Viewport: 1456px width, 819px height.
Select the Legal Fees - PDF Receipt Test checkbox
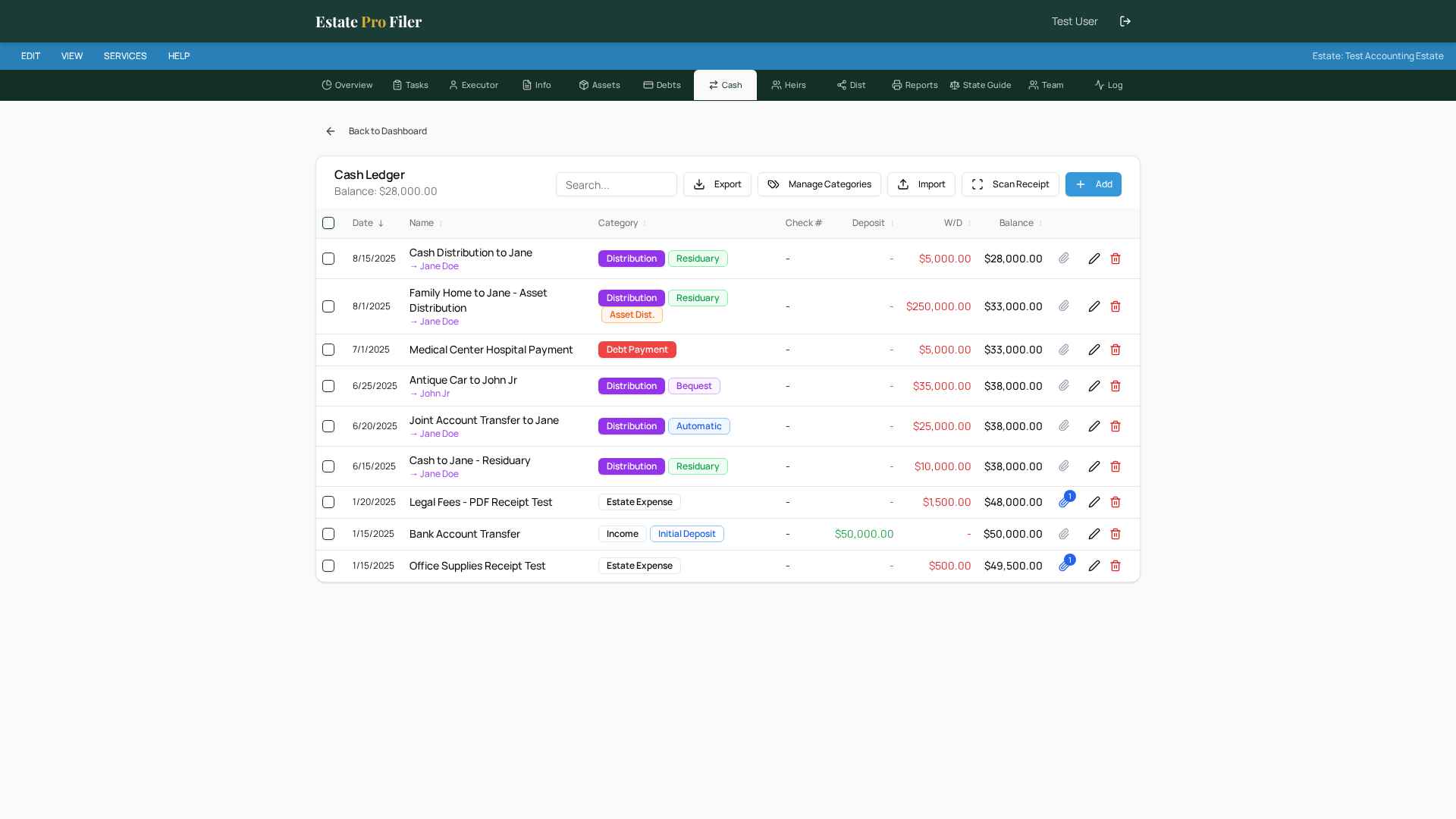[x=328, y=502]
